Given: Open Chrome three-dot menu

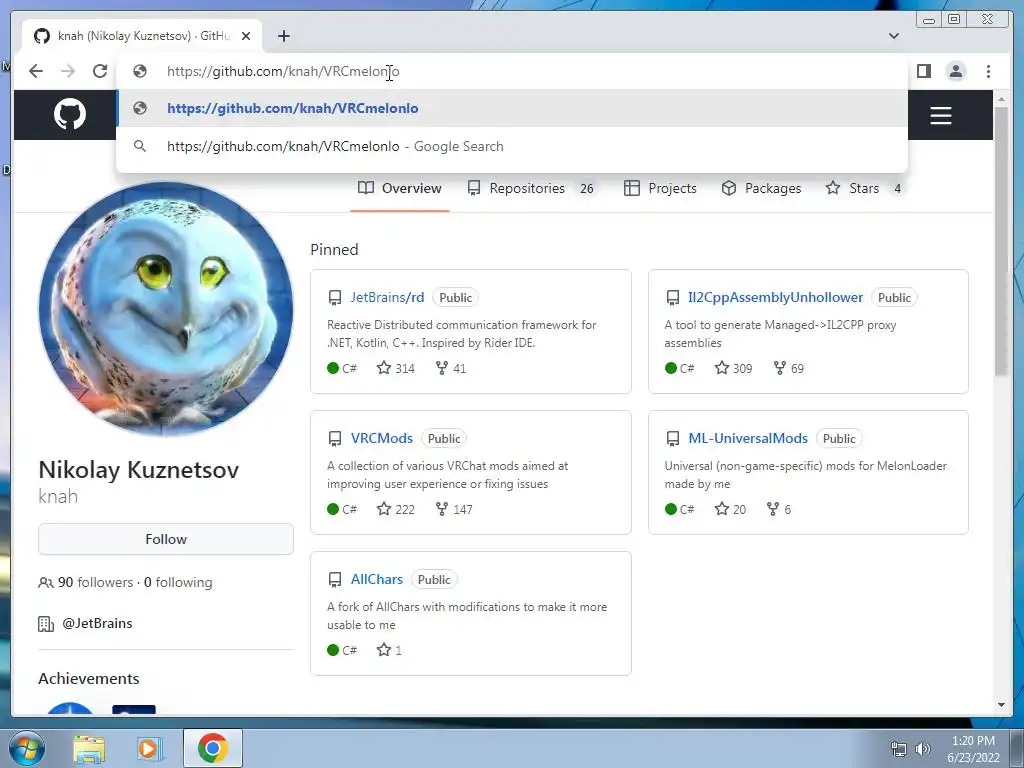Looking at the screenshot, I should [x=988, y=71].
